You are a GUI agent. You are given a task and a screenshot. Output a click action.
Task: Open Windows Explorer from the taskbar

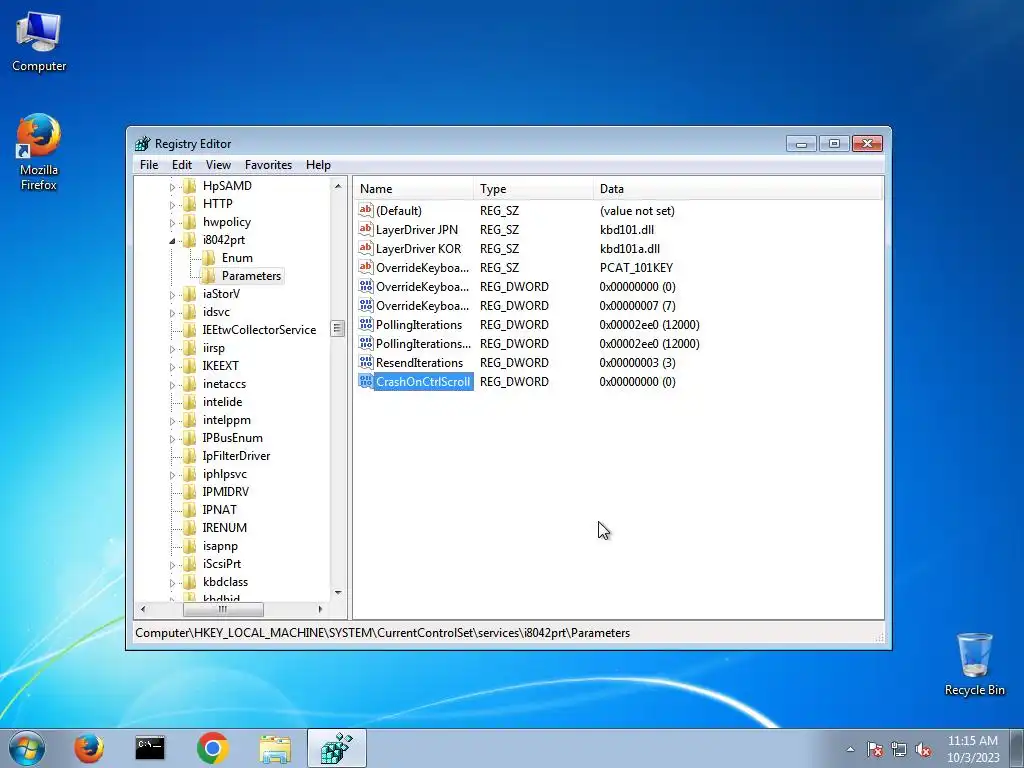tap(275, 748)
